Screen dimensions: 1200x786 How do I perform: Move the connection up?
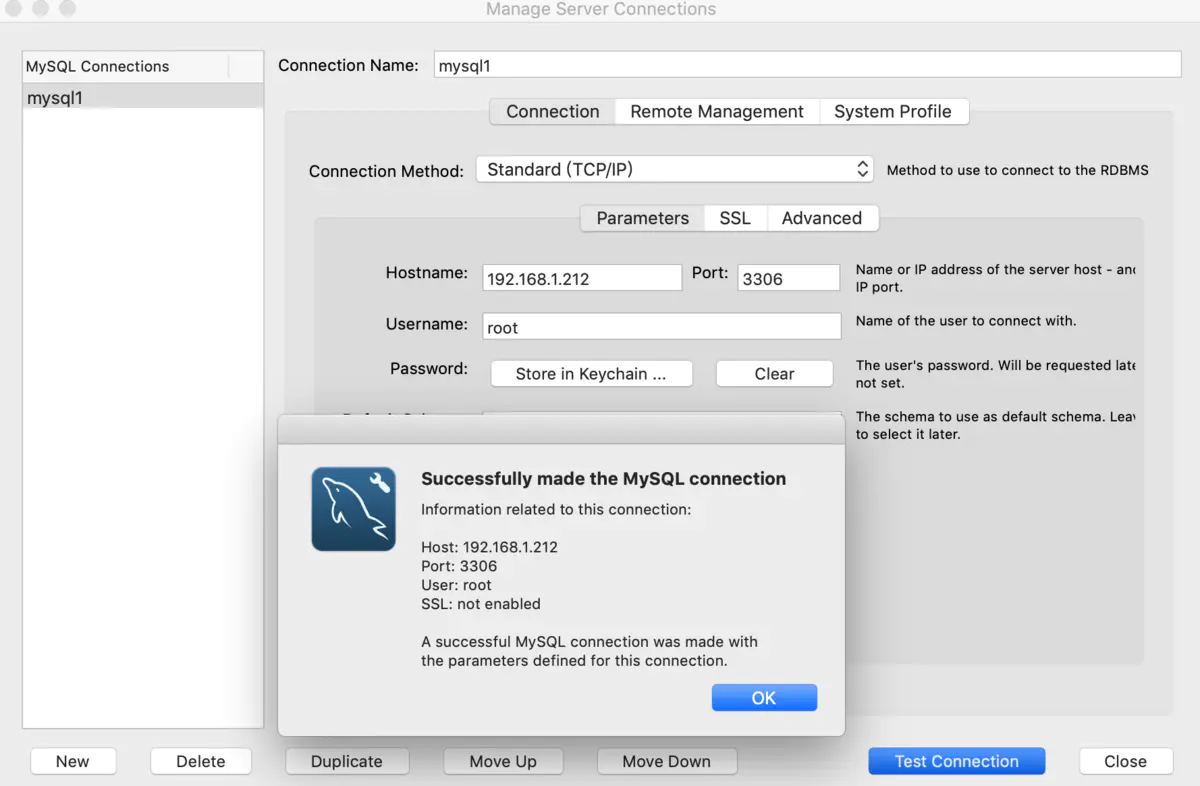(503, 761)
